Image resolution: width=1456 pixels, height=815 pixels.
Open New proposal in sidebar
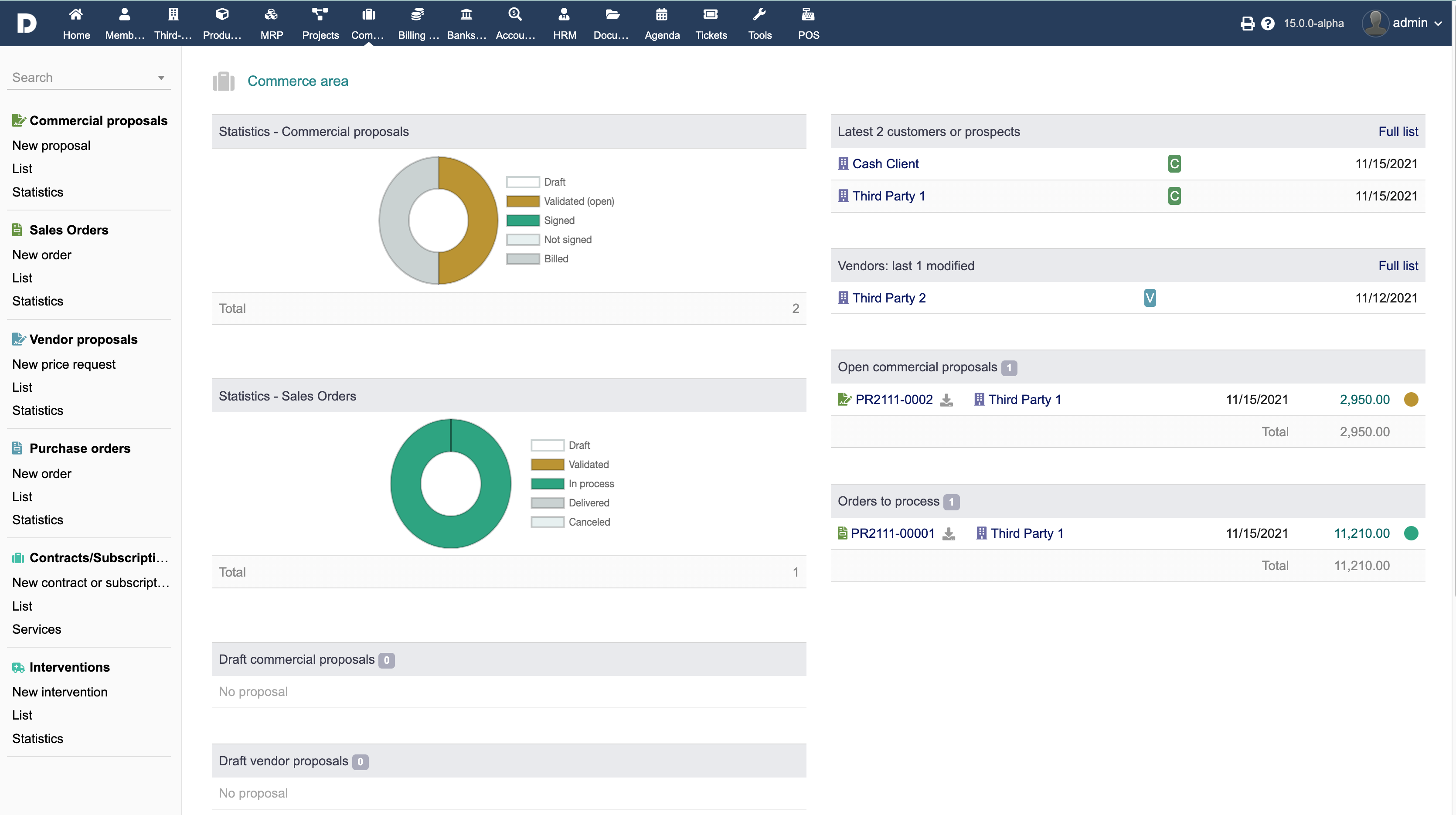pyautogui.click(x=51, y=145)
